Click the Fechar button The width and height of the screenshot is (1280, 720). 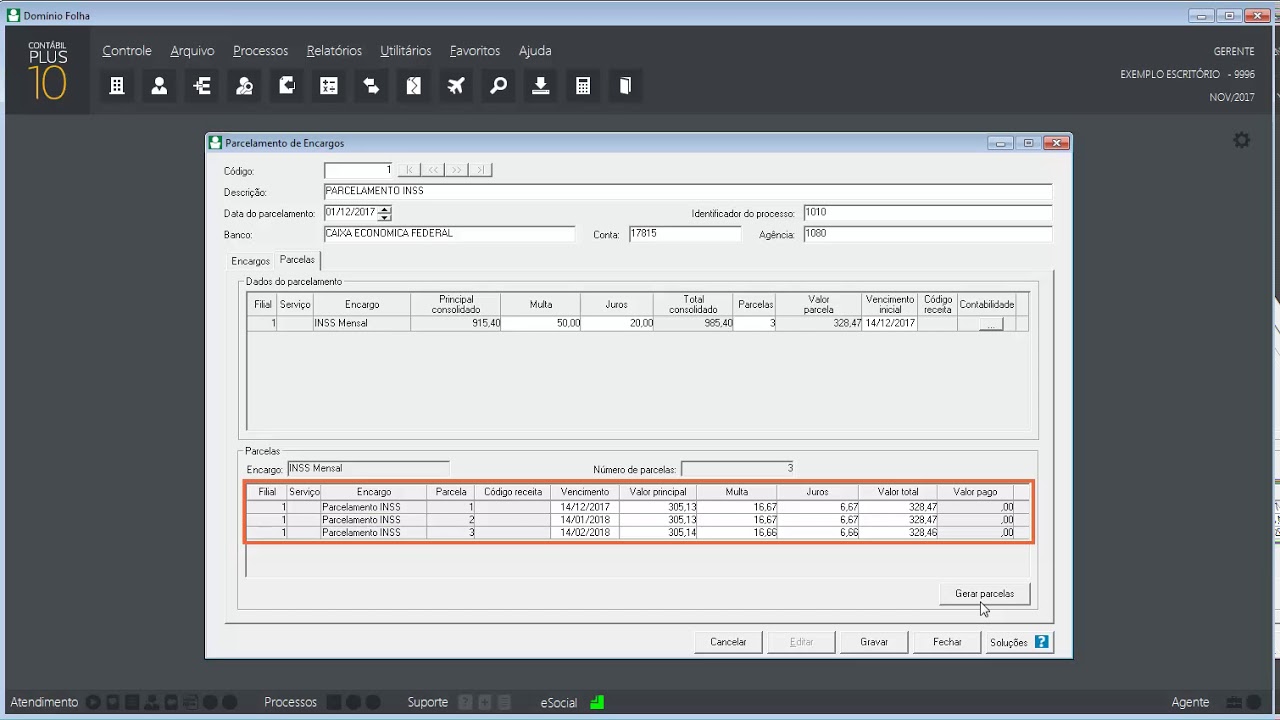click(947, 642)
